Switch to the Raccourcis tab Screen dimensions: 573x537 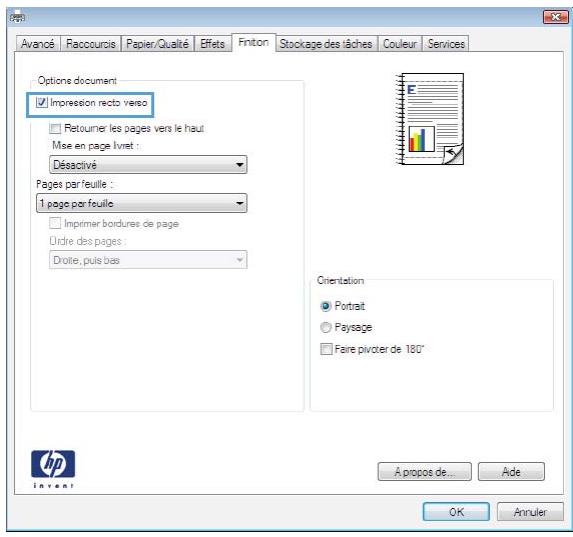click(x=90, y=44)
